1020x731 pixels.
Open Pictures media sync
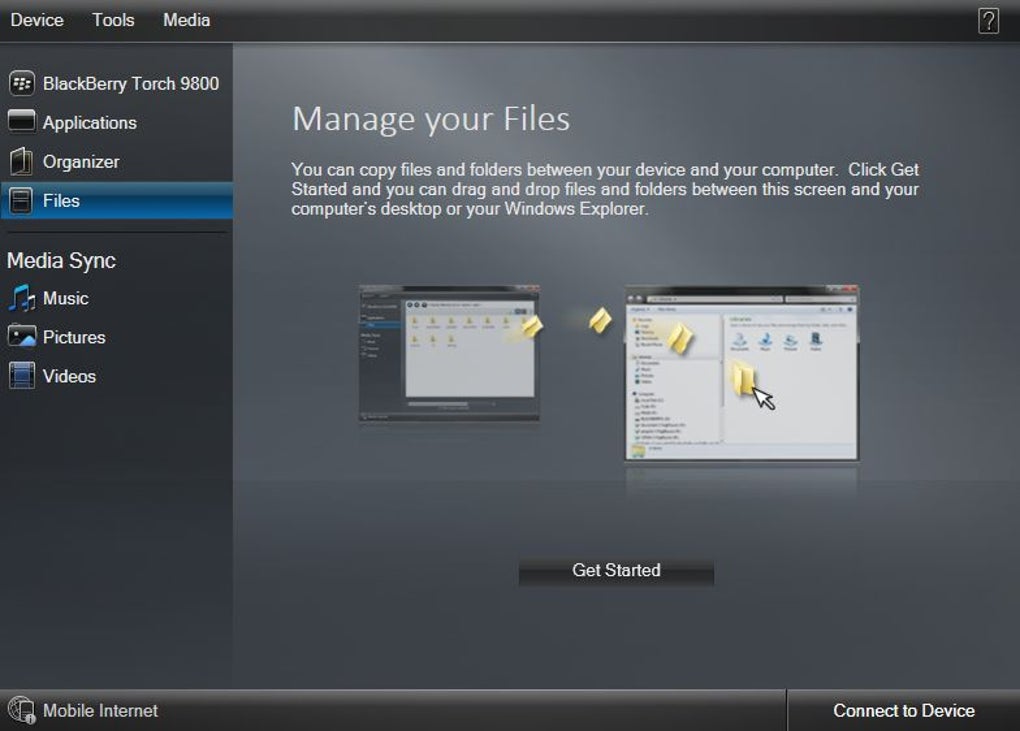click(74, 338)
